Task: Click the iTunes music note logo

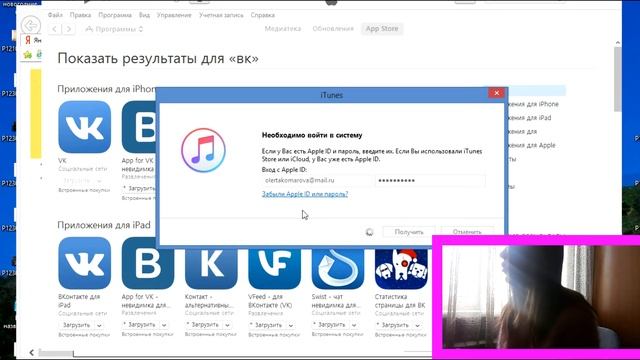Action: point(203,150)
